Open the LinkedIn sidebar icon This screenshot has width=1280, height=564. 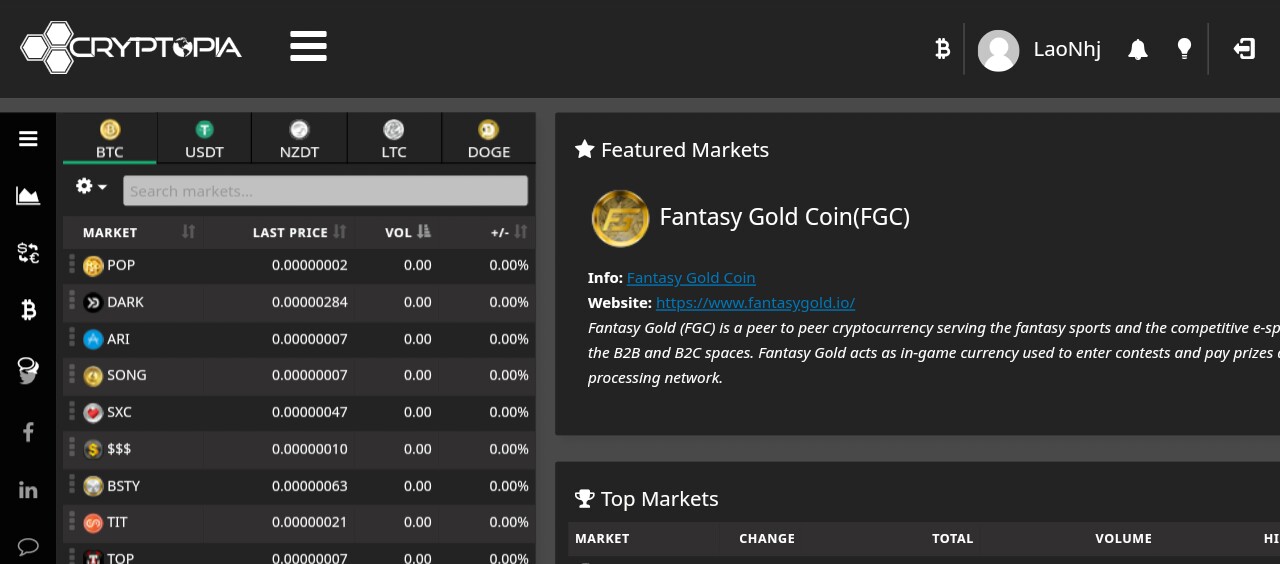28,490
